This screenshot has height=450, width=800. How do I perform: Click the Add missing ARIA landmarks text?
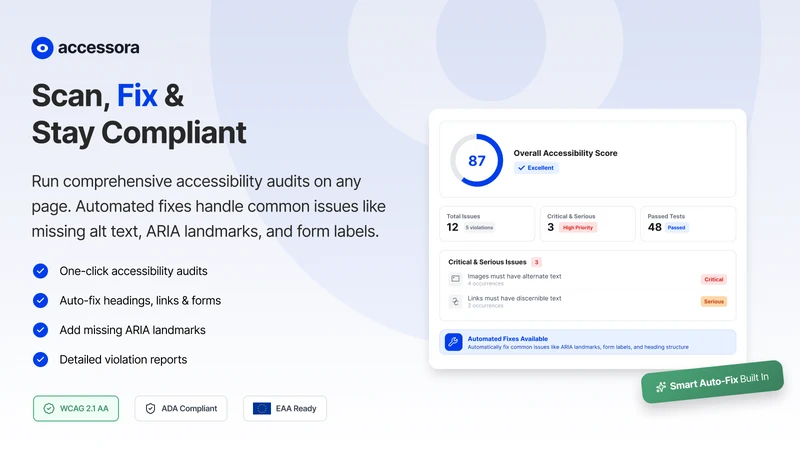[x=133, y=330]
